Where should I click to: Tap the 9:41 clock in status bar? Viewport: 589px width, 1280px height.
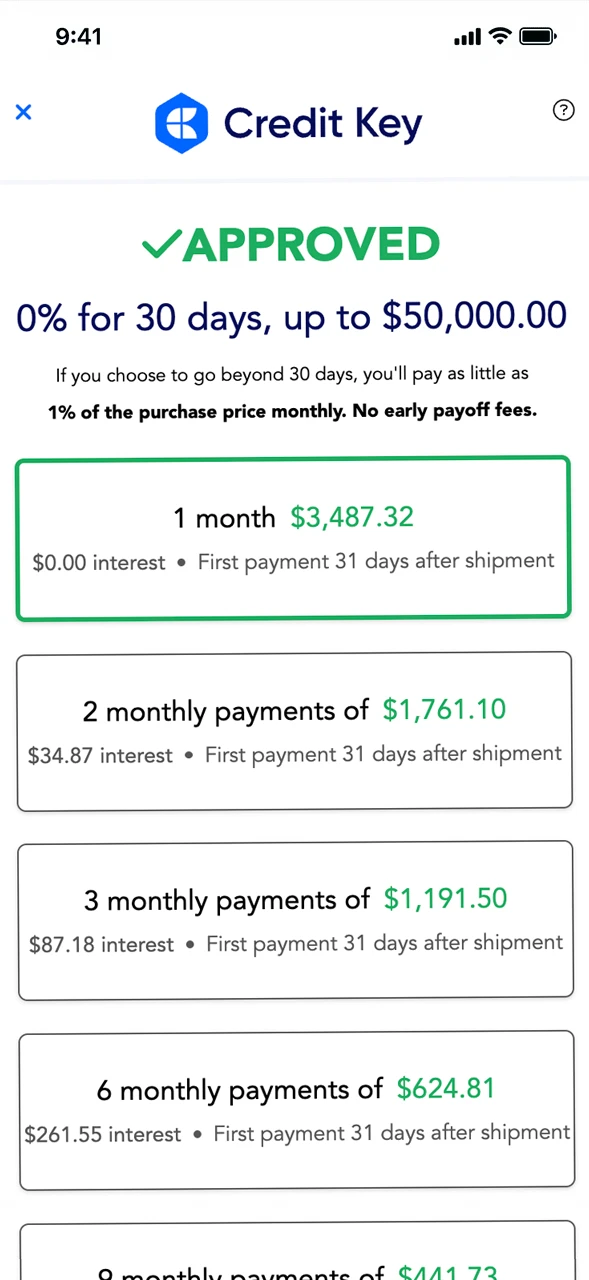pos(78,36)
